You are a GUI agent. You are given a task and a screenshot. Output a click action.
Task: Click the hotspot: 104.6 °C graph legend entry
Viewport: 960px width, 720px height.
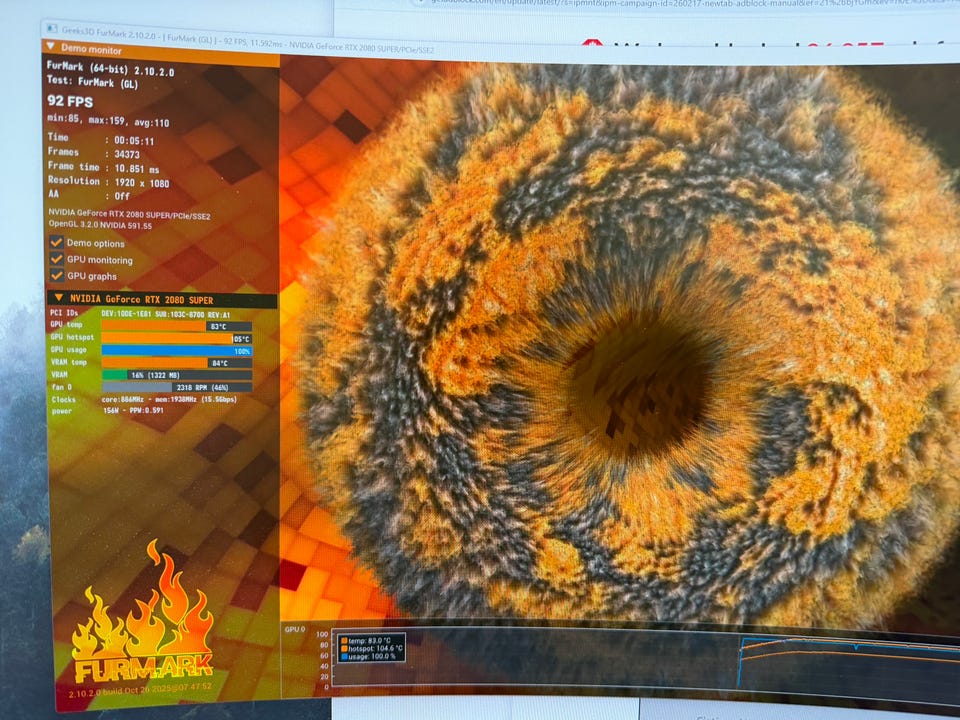372,648
